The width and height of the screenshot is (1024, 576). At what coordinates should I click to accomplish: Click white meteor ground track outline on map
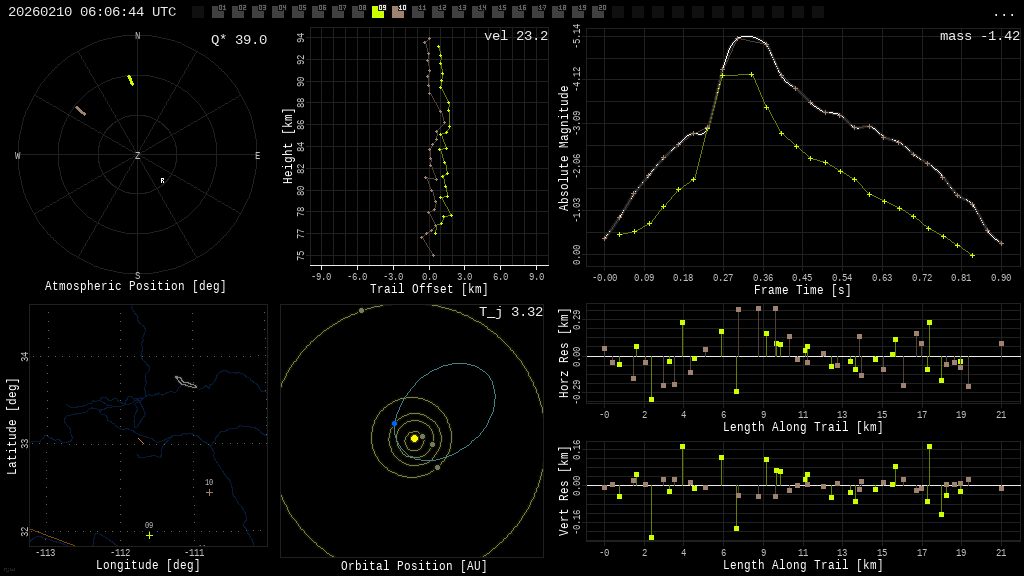185,381
